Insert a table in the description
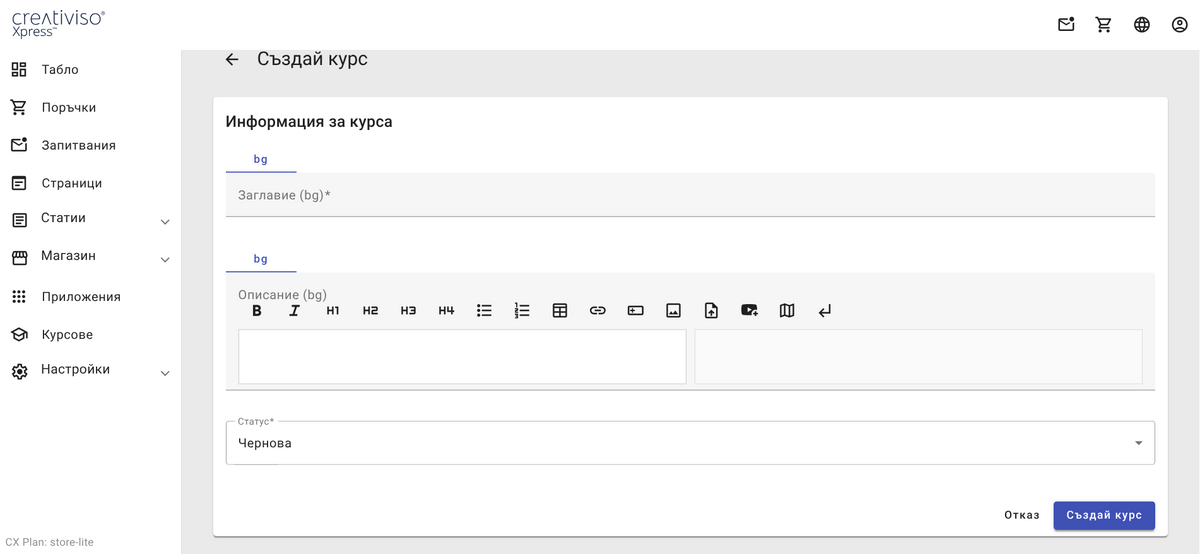 point(560,311)
